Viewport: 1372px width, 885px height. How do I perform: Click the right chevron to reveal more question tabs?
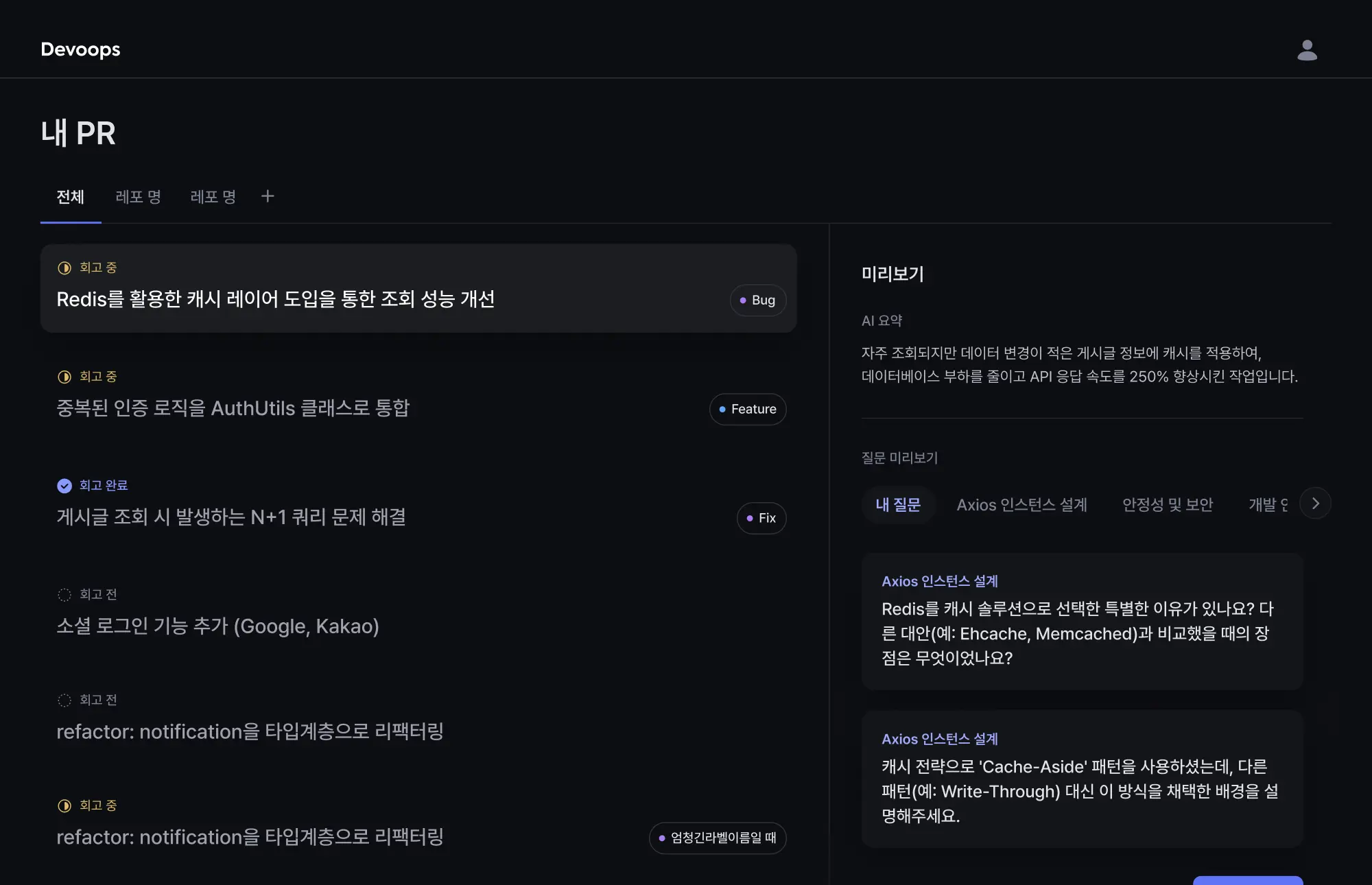click(x=1316, y=503)
